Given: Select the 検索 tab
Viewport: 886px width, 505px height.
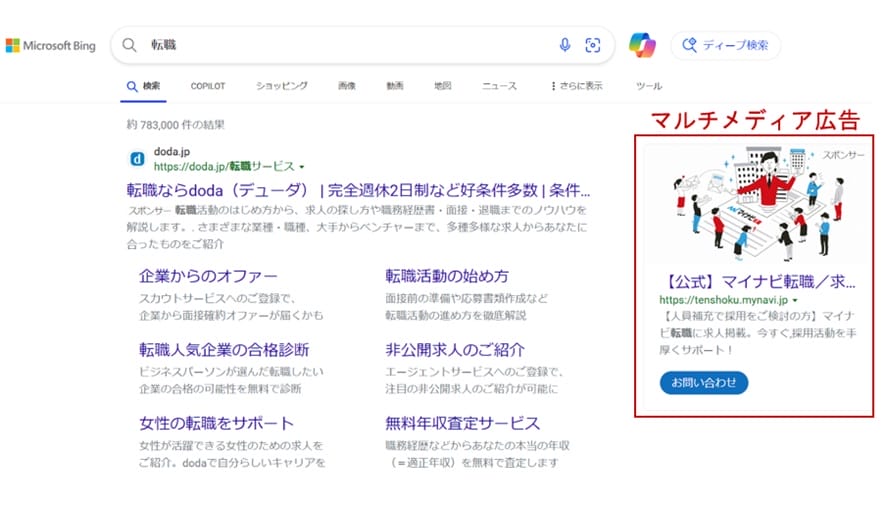Looking at the screenshot, I should click(144, 86).
